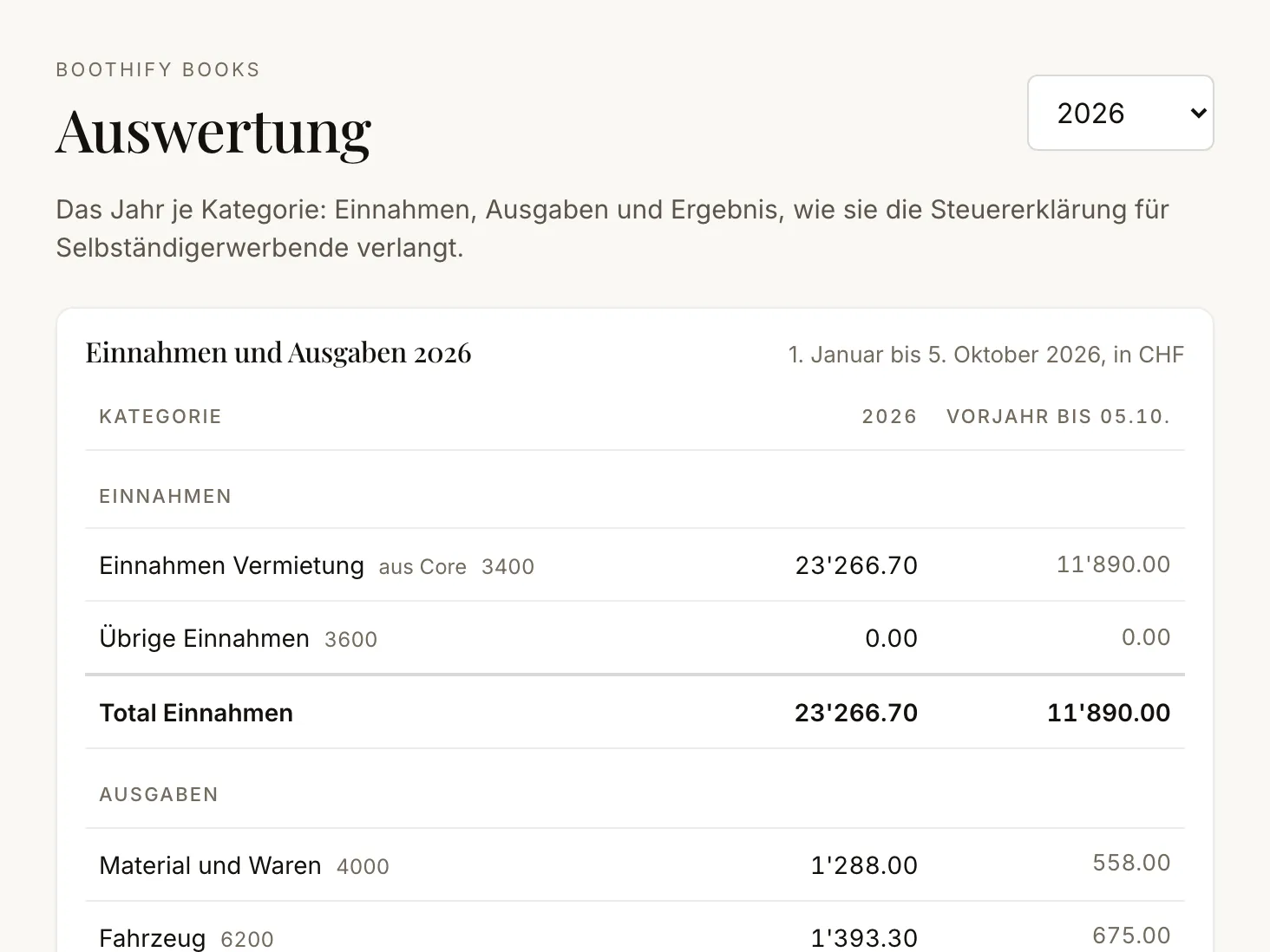Select the 'Material und Waren' row label
Viewport: 1270px width, 952px height.
tap(211, 865)
